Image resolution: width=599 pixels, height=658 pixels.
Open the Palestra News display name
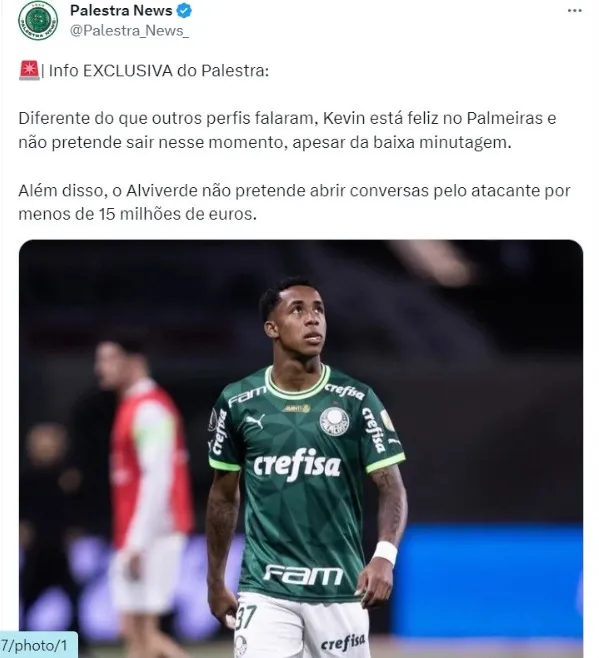tap(121, 10)
